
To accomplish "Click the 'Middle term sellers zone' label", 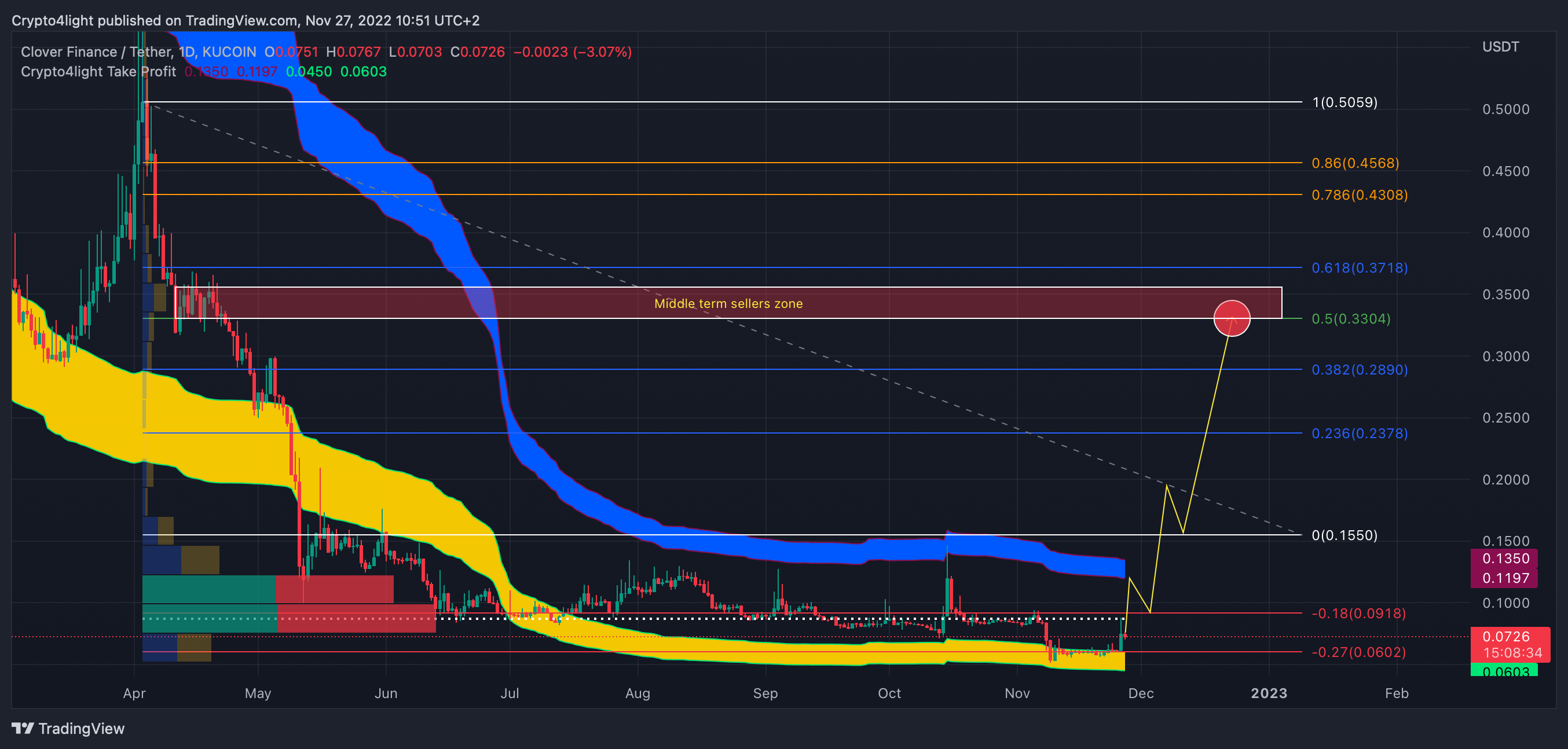I will coord(728,304).
